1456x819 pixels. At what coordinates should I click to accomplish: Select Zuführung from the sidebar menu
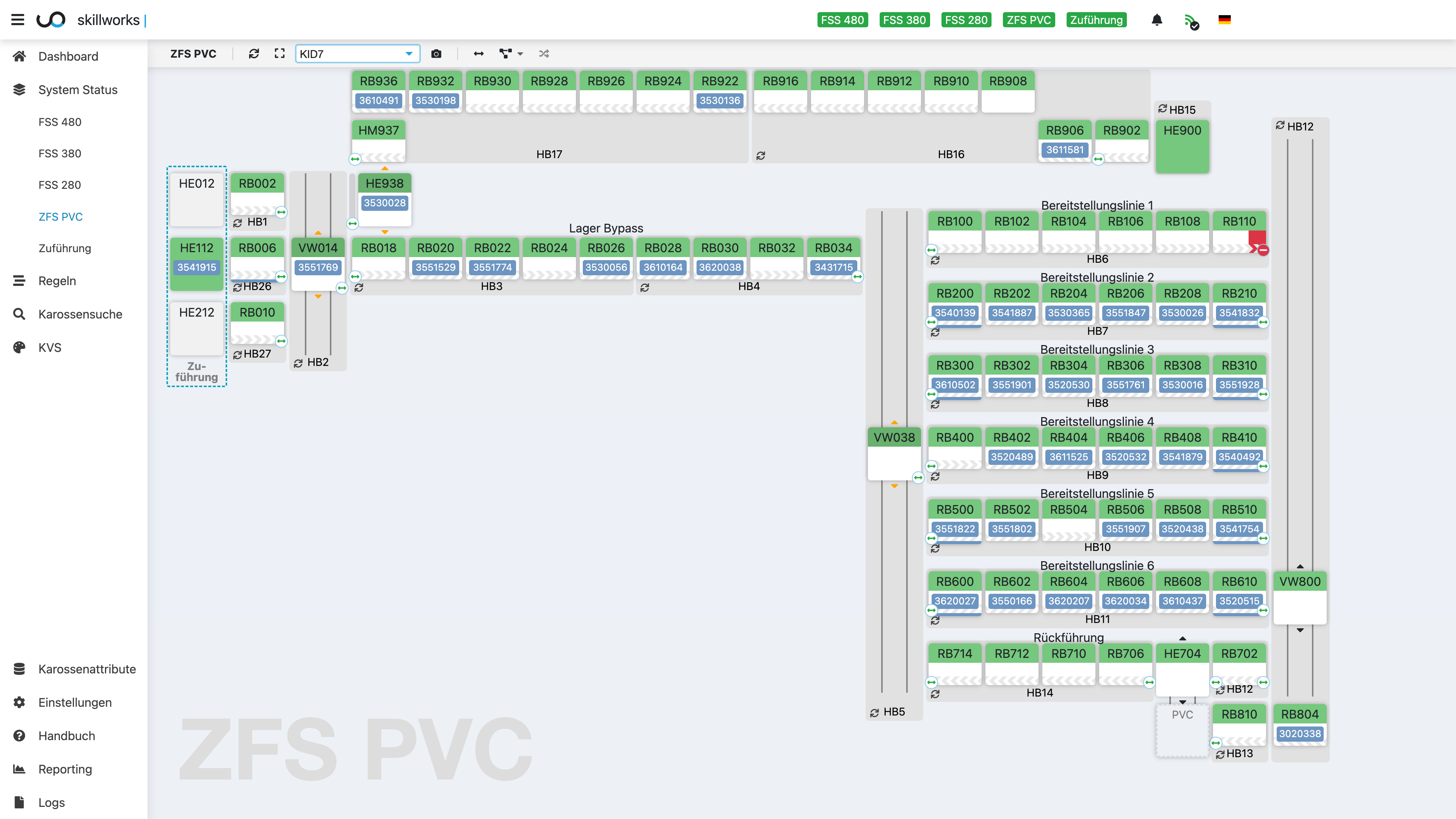click(64, 248)
